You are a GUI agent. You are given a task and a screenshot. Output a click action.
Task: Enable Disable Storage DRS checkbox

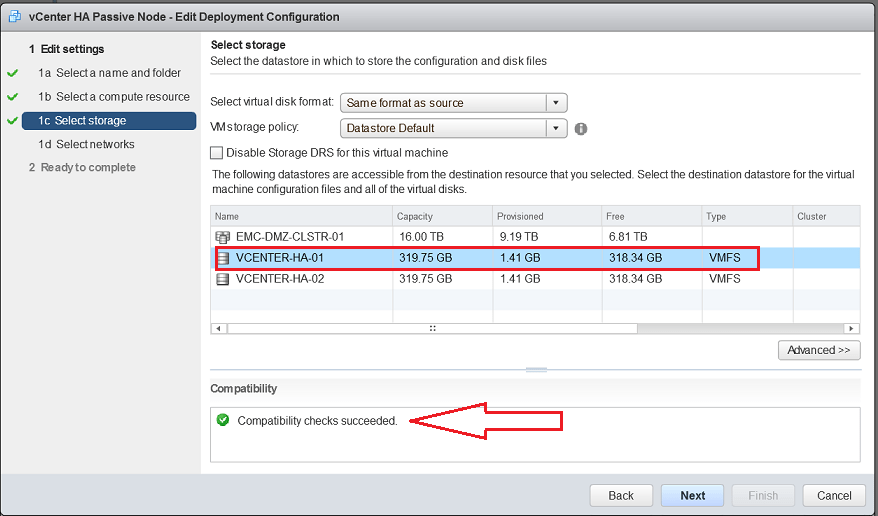[217, 153]
